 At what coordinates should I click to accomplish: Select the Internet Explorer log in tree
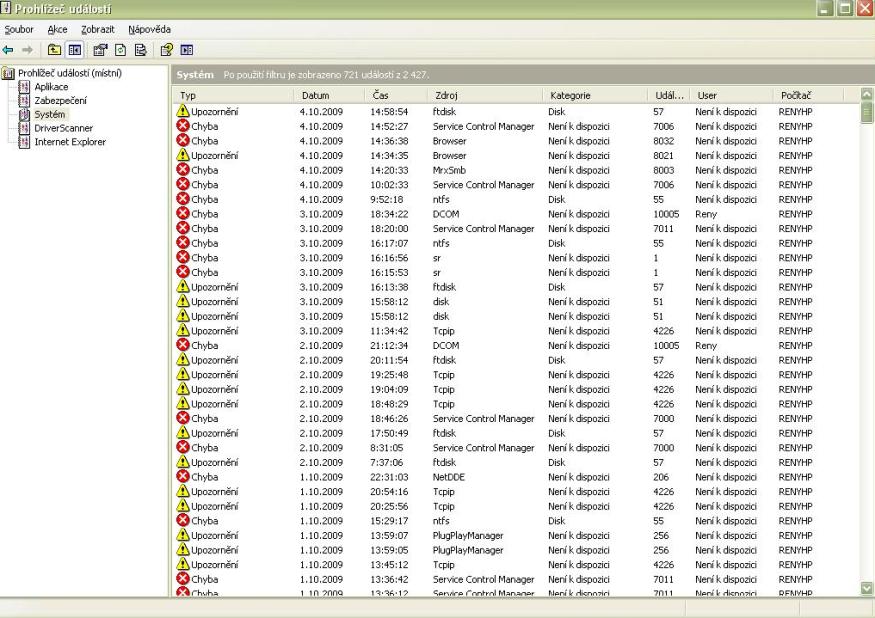click(70, 142)
